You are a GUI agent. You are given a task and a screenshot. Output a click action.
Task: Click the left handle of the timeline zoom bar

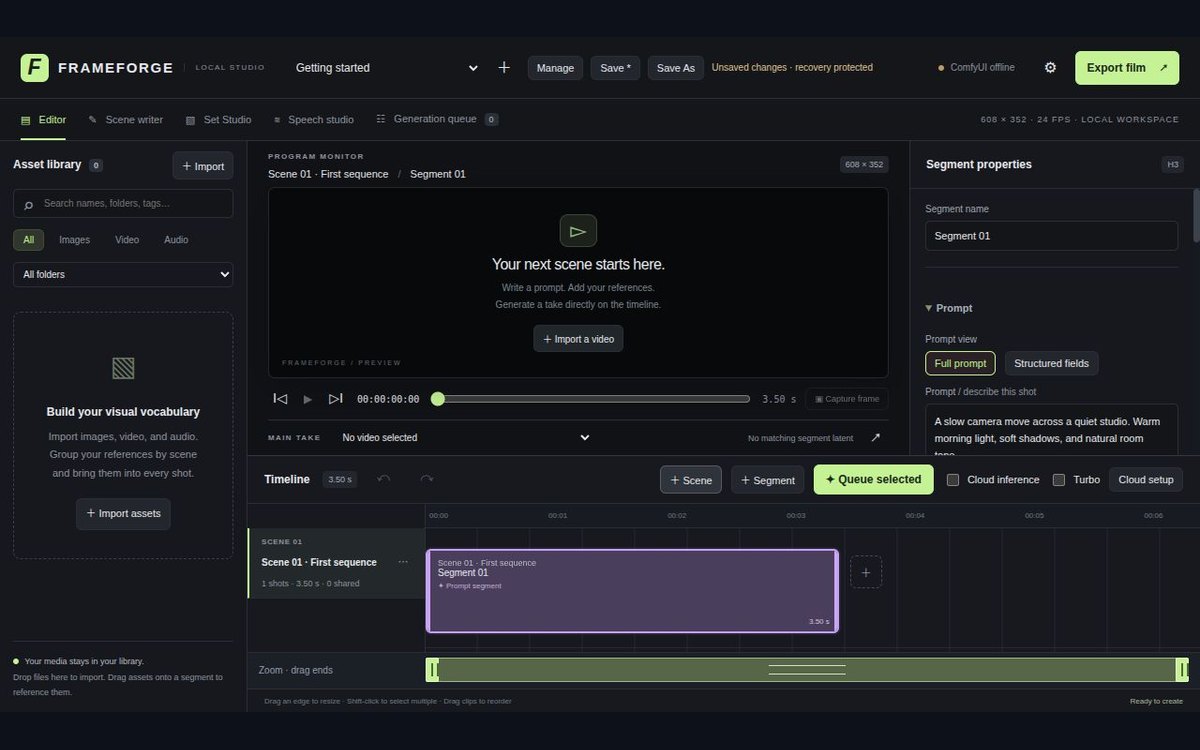pyautogui.click(x=433, y=670)
